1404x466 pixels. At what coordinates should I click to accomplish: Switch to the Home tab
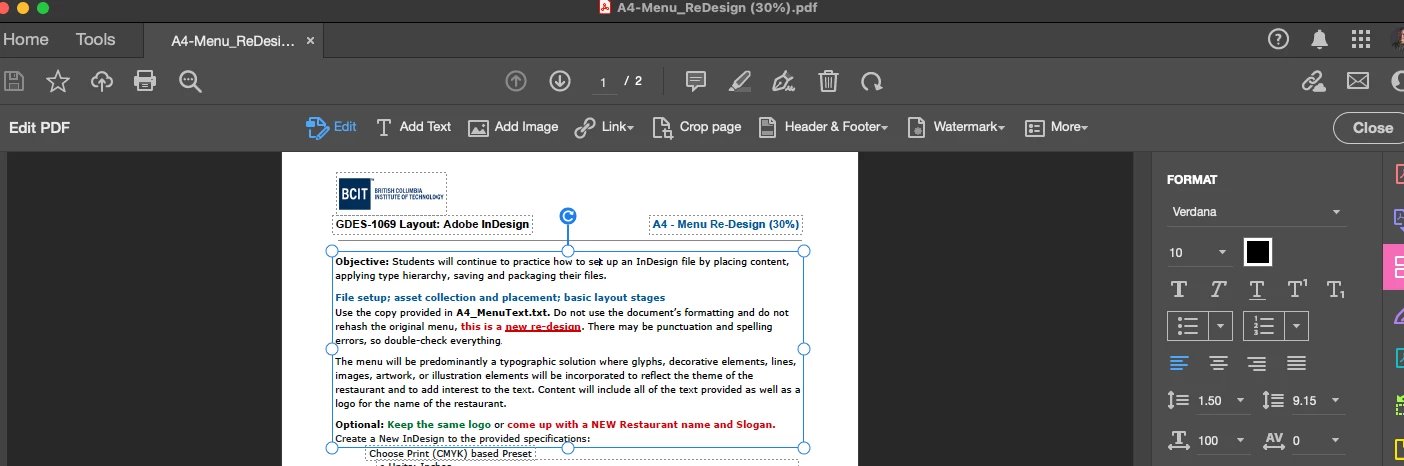(x=26, y=39)
